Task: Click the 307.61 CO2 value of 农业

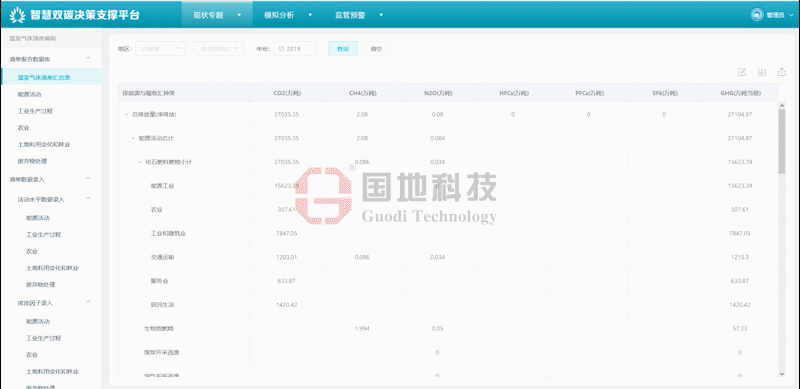Action: (x=286, y=210)
